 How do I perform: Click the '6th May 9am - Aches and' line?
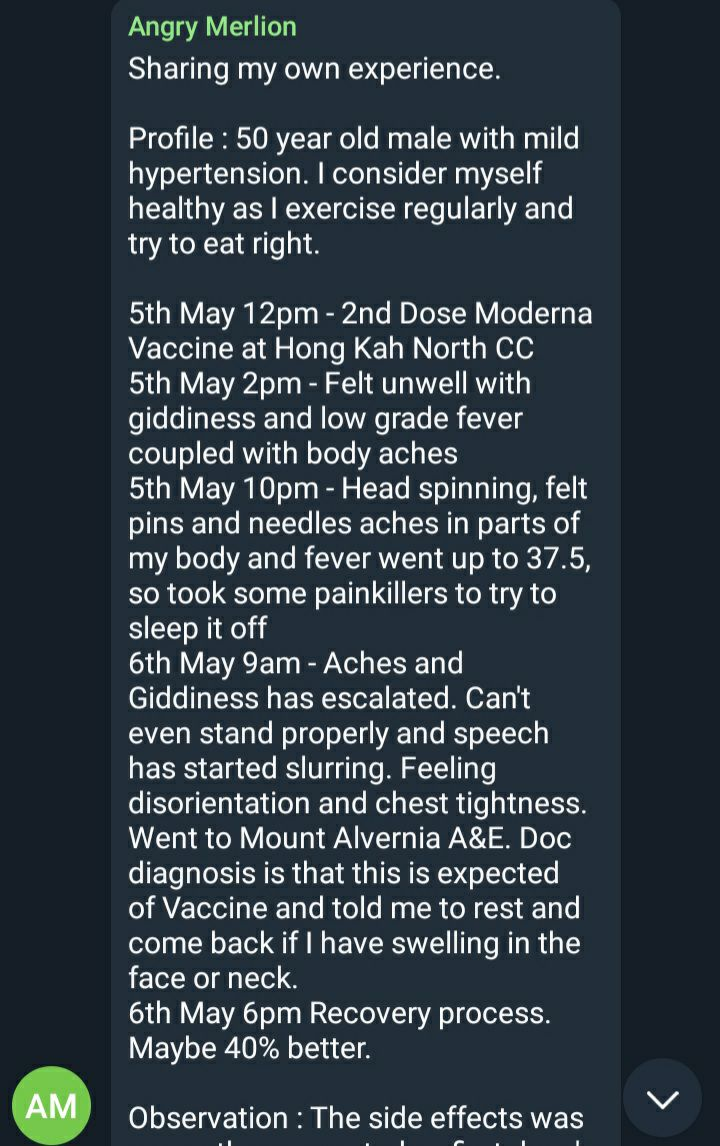click(295, 664)
